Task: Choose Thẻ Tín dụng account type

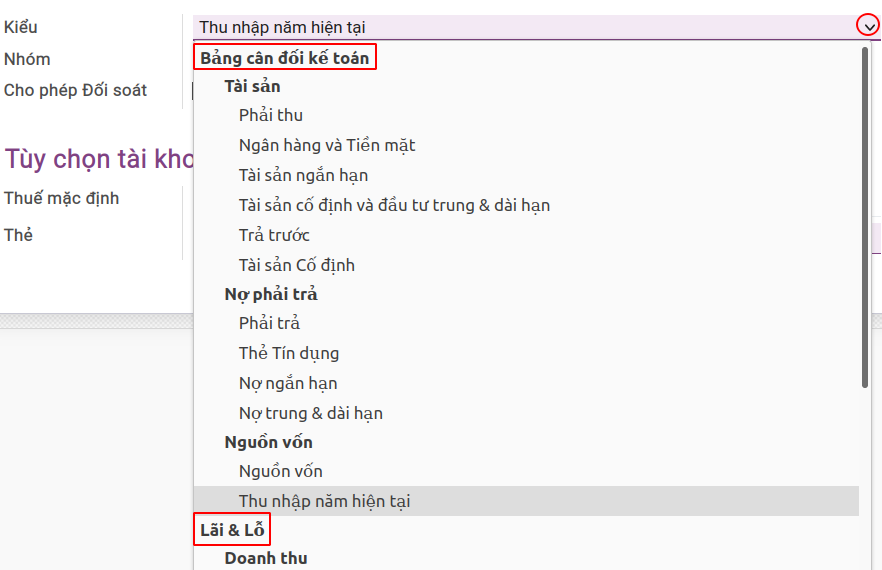Action: pos(289,353)
